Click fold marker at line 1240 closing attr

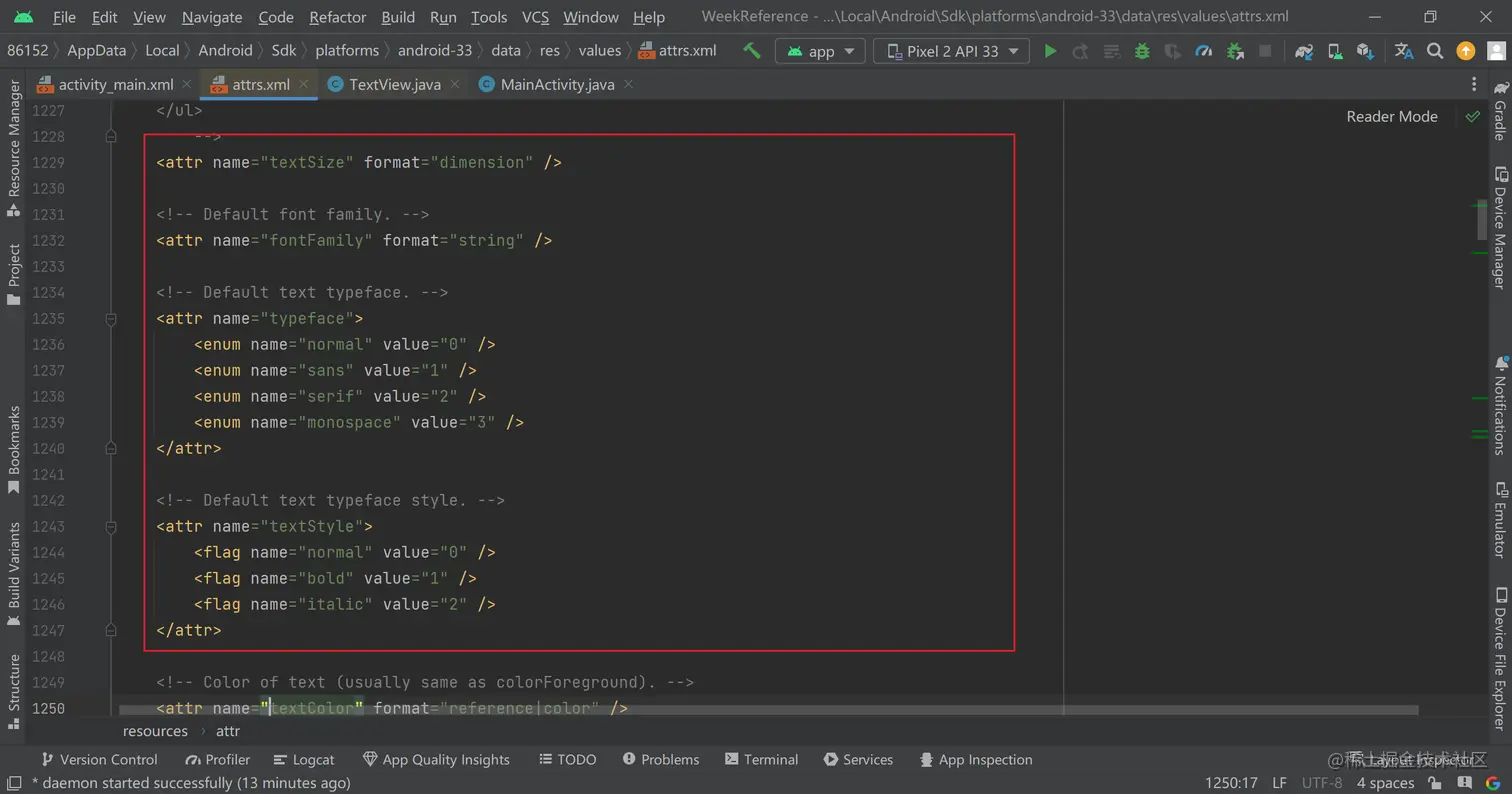click(x=111, y=448)
